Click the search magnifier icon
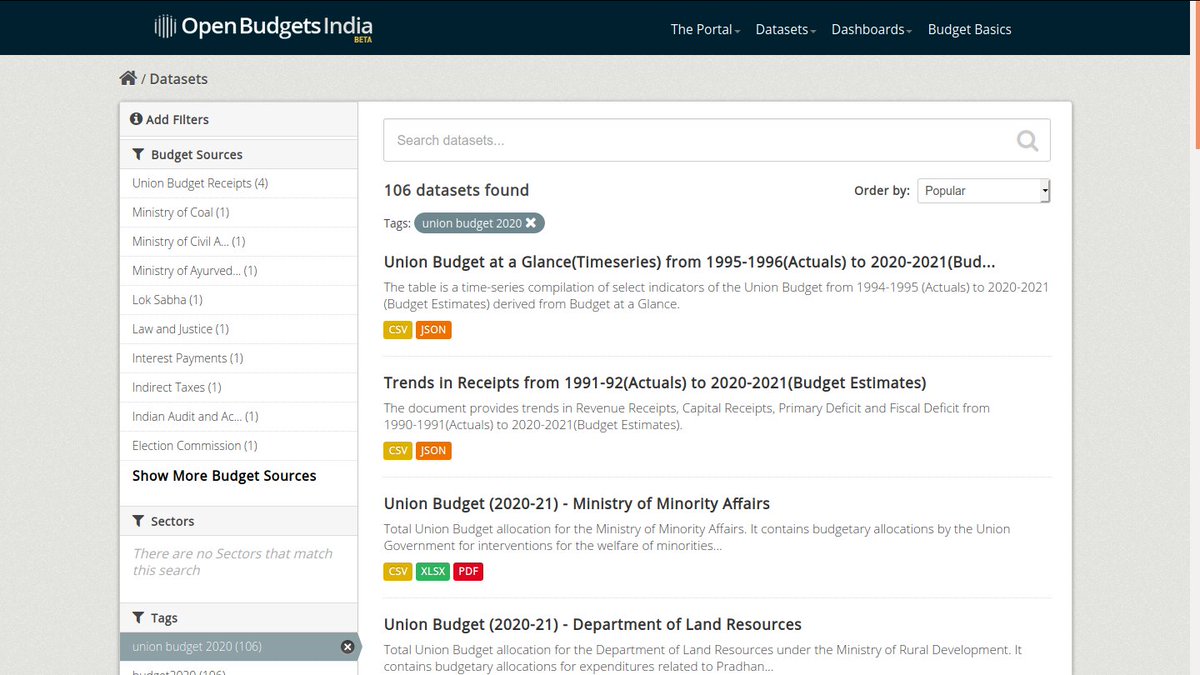 click(1027, 141)
